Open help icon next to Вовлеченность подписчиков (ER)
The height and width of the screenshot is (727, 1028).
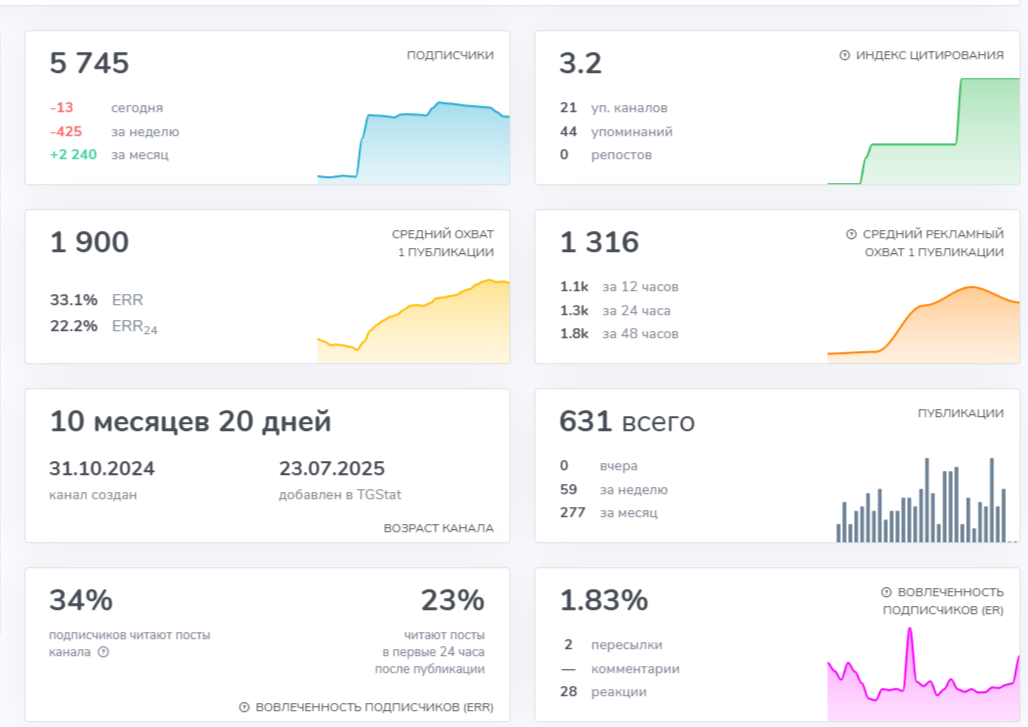pos(886,593)
